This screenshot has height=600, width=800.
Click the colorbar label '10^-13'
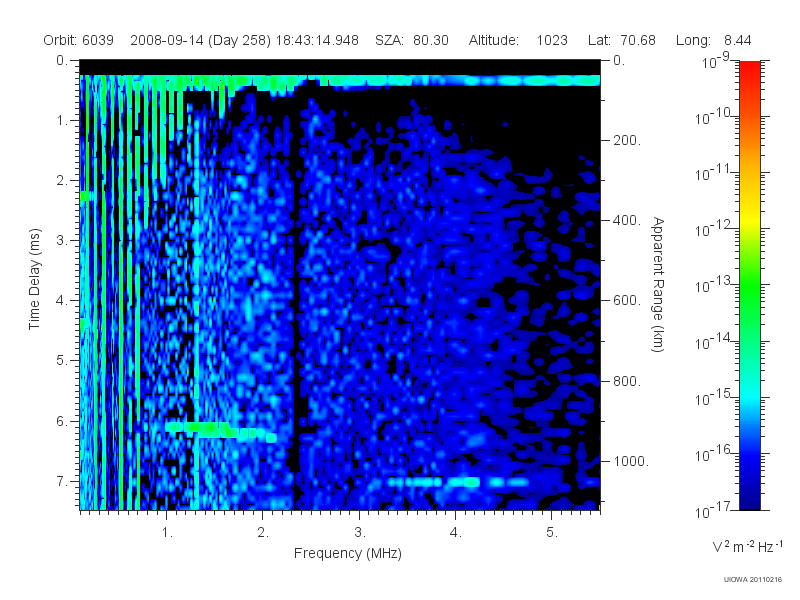coord(714,285)
